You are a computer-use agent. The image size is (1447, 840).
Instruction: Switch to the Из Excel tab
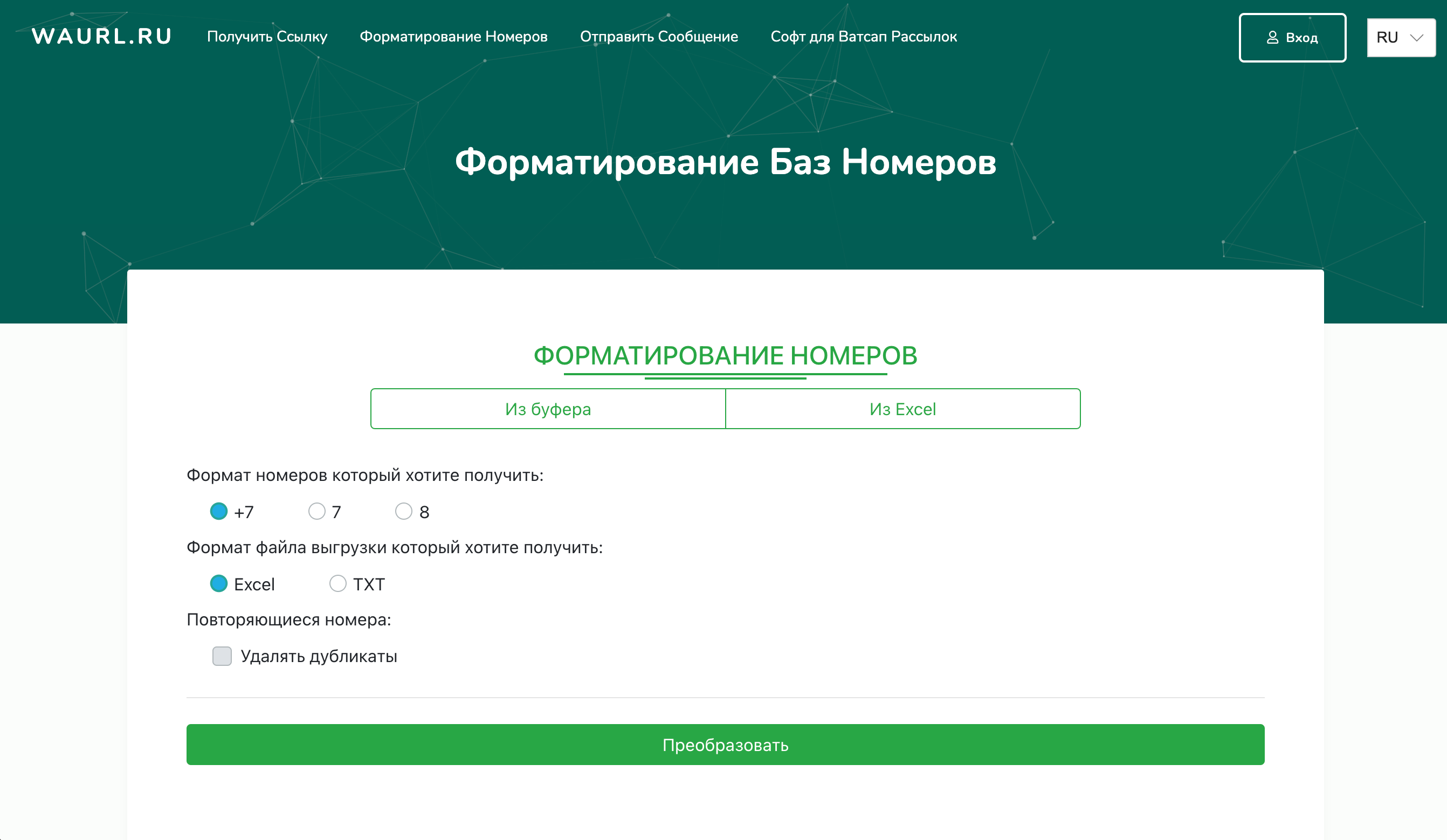[x=902, y=409]
